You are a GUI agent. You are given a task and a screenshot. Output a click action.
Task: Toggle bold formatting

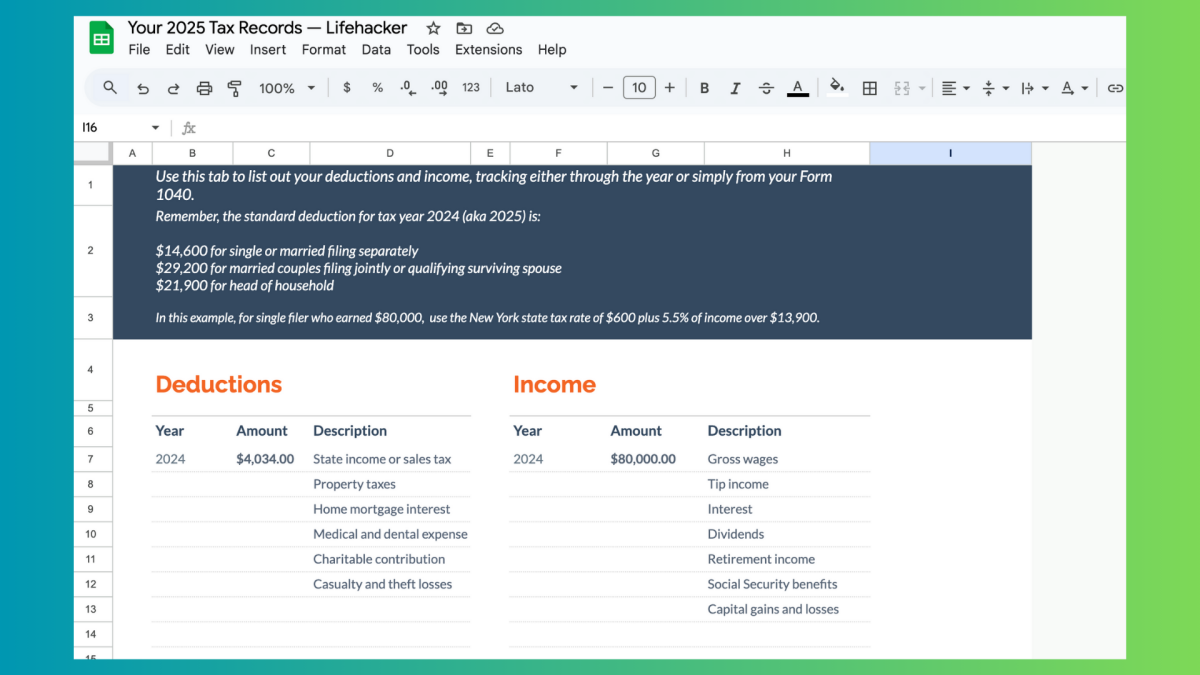(704, 88)
